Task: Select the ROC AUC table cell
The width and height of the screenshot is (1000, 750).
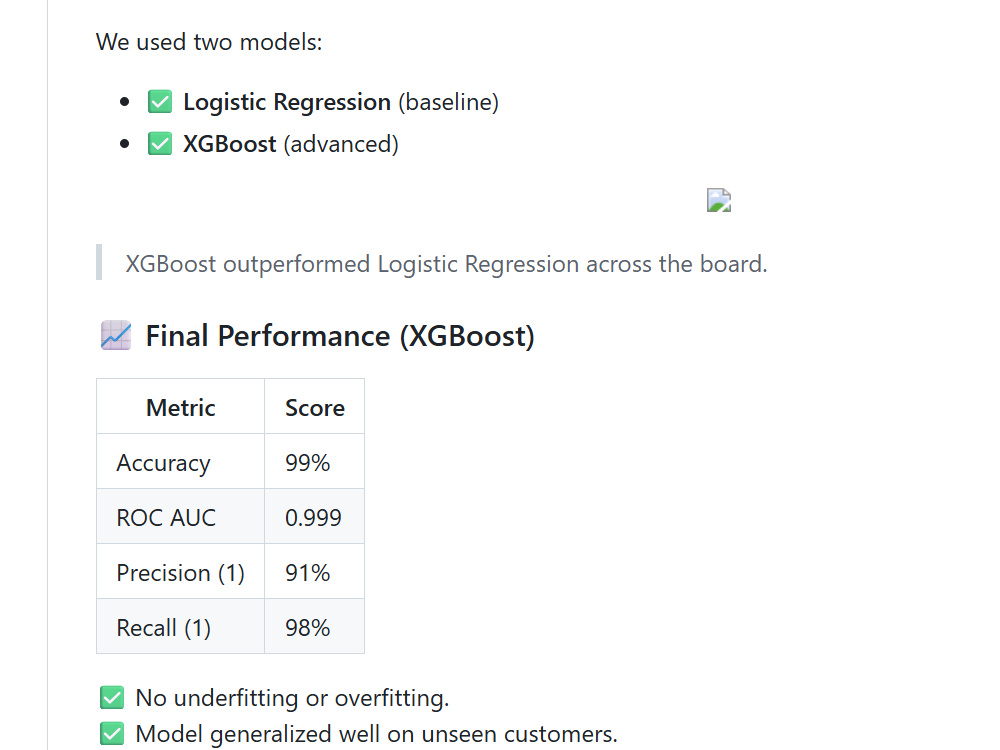Action: (180, 517)
